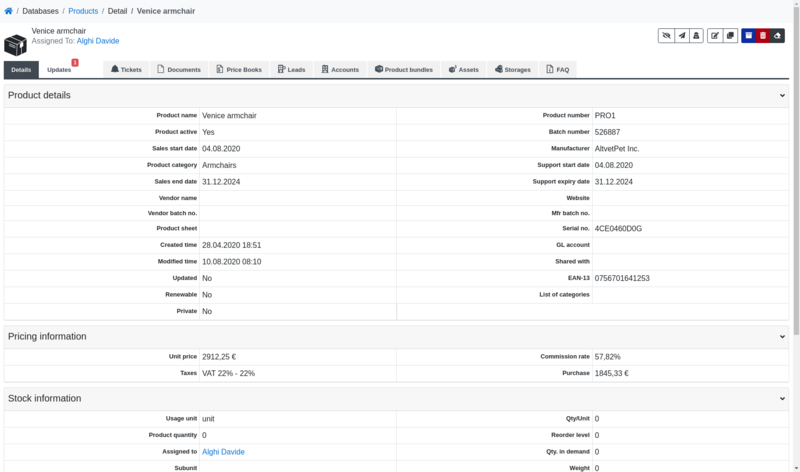Click the Venice armchair product box image
This screenshot has width=800, height=472.
coord(16,45)
